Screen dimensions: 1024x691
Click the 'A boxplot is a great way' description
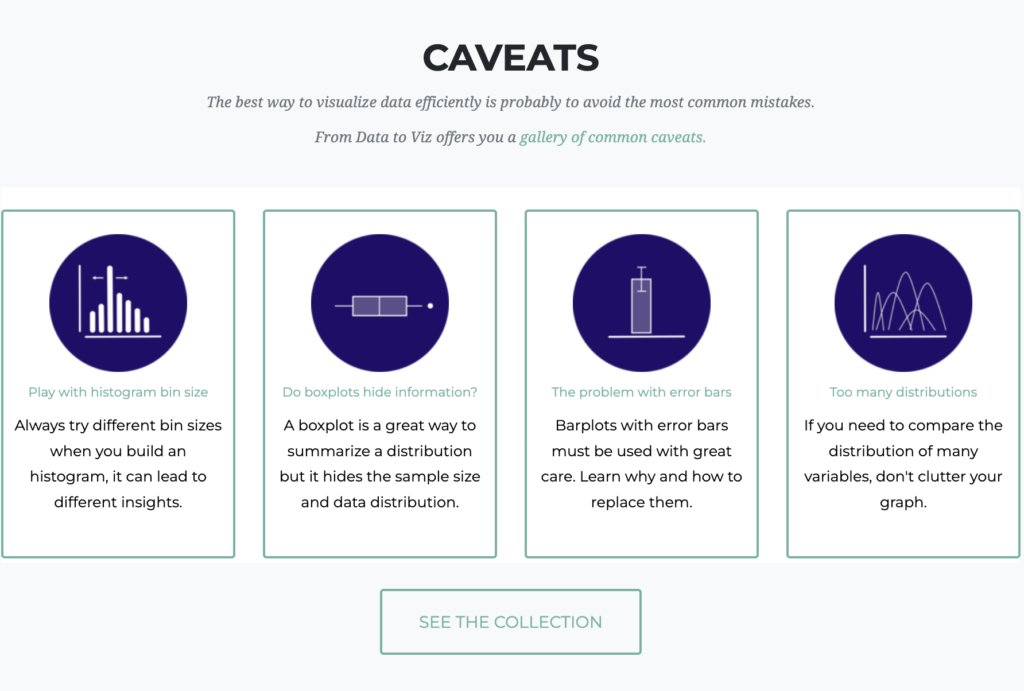point(380,464)
